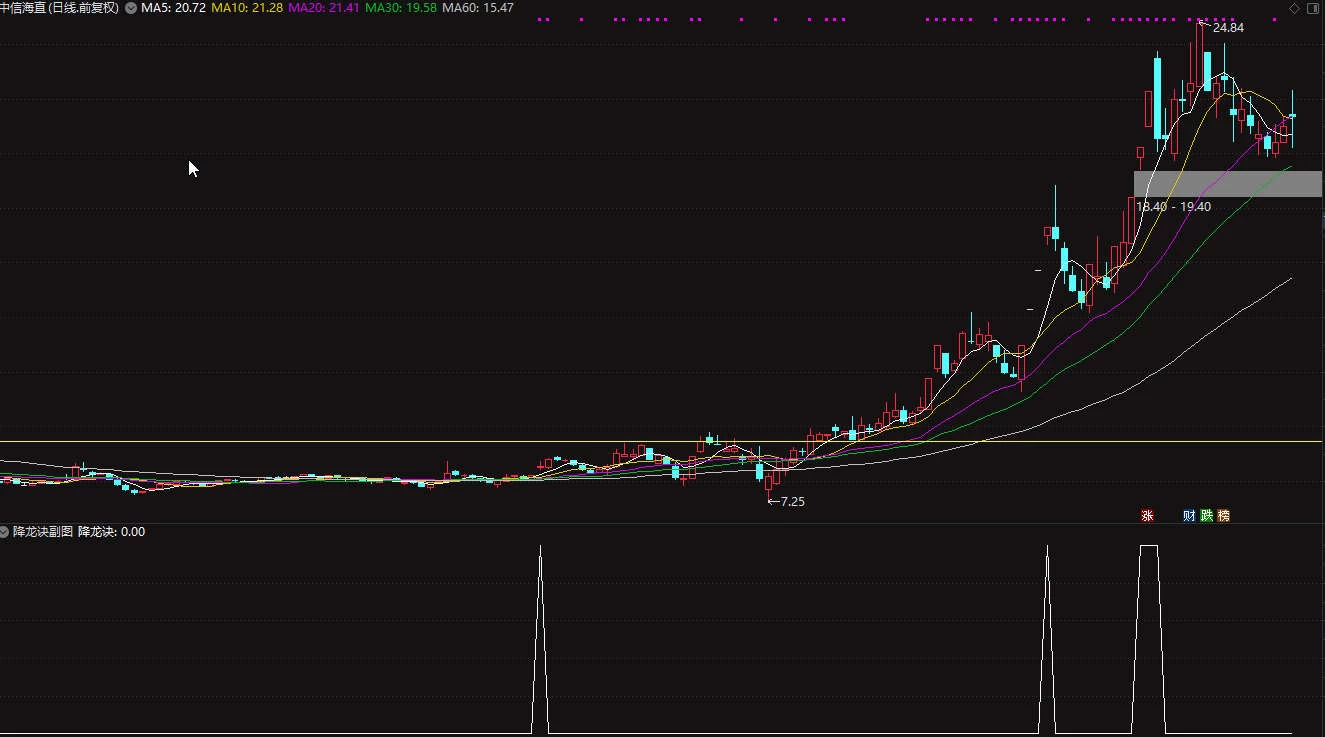Image resolution: width=1325 pixels, height=737 pixels.
Task: Open the orange 榜 ranking marker
Action: pyautogui.click(x=1224, y=515)
